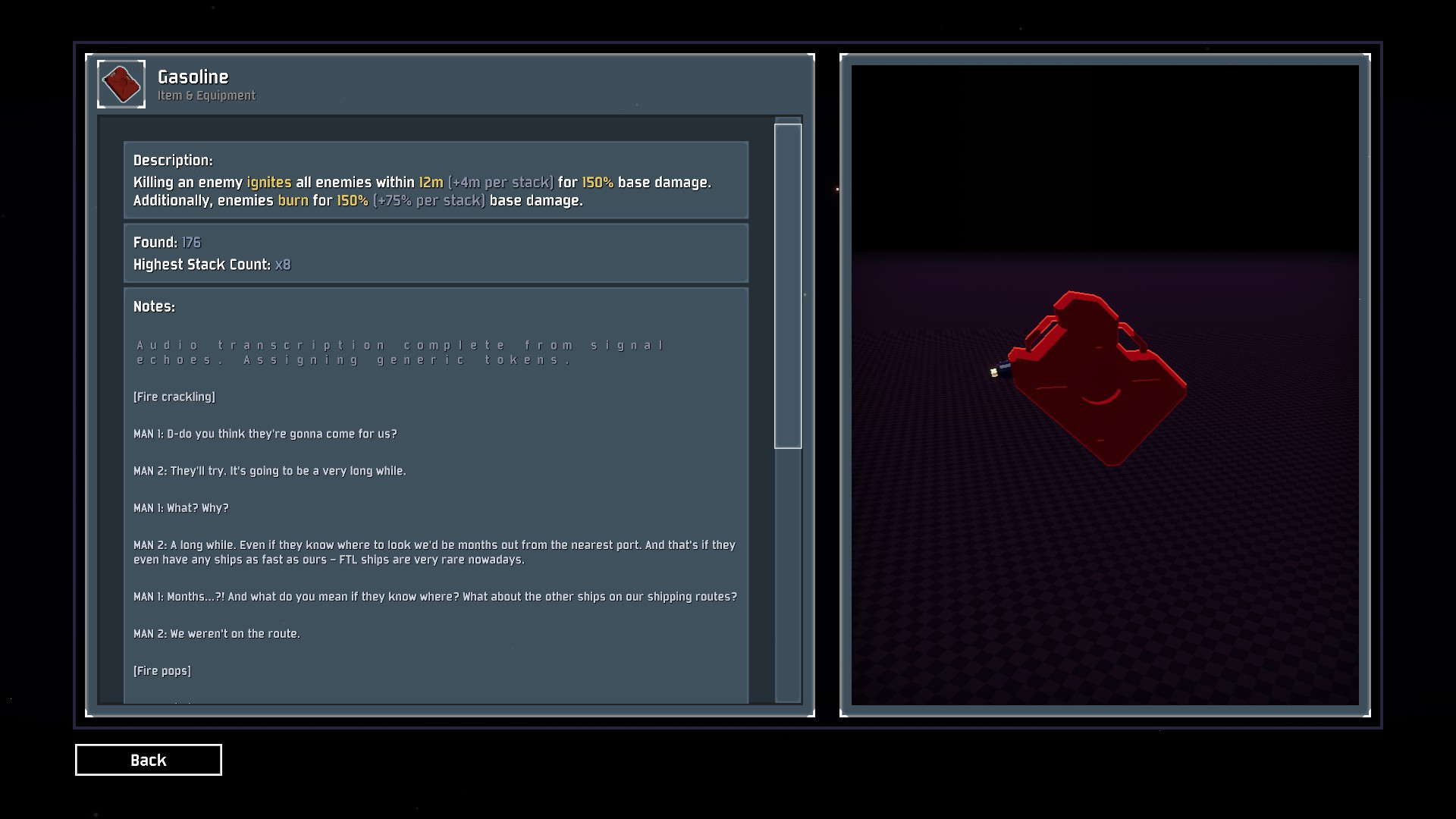Click the audio transcription complete text
The width and height of the screenshot is (1456, 819).
click(x=400, y=352)
